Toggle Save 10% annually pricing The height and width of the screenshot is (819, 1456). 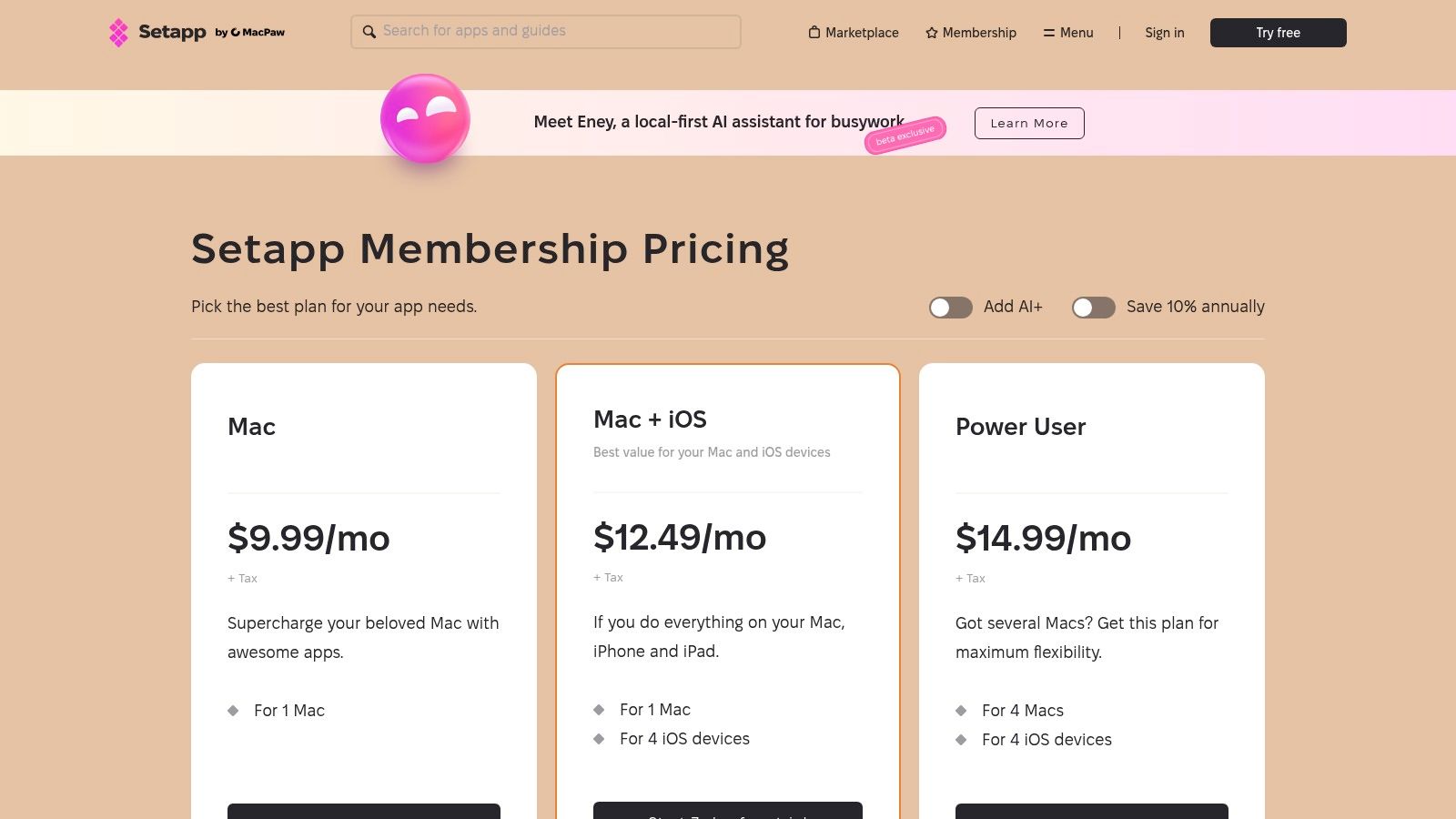pyautogui.click(x=1094, y=308)
